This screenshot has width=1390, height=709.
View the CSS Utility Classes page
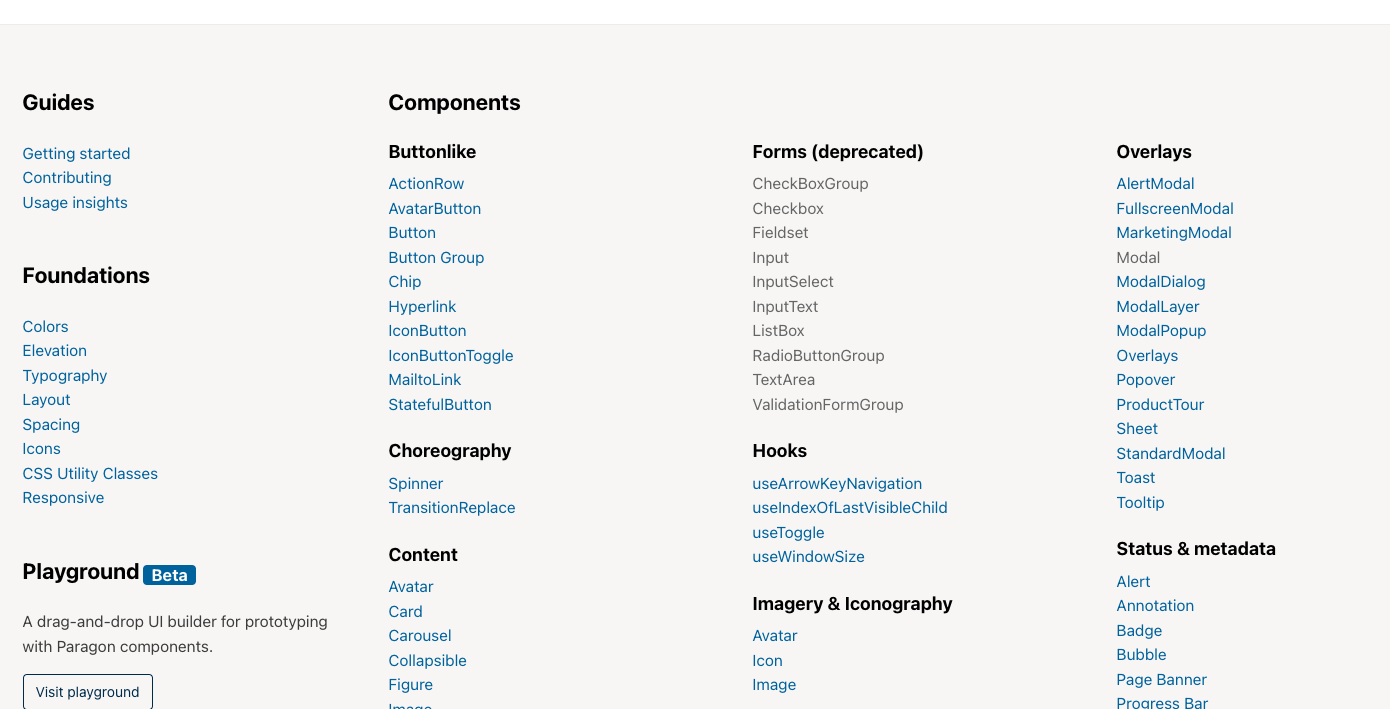(89, 473)
